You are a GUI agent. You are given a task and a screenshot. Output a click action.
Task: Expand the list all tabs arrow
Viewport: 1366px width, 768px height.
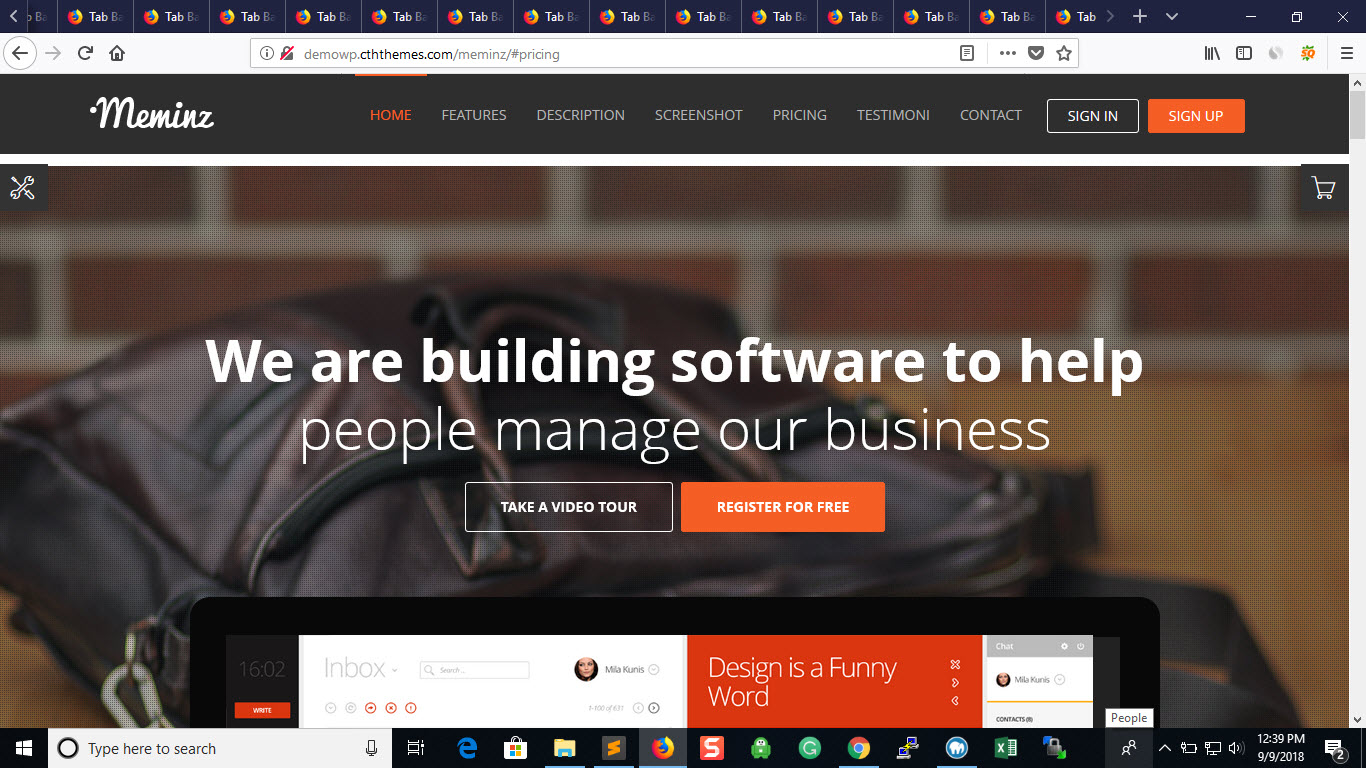(1172, 16)
